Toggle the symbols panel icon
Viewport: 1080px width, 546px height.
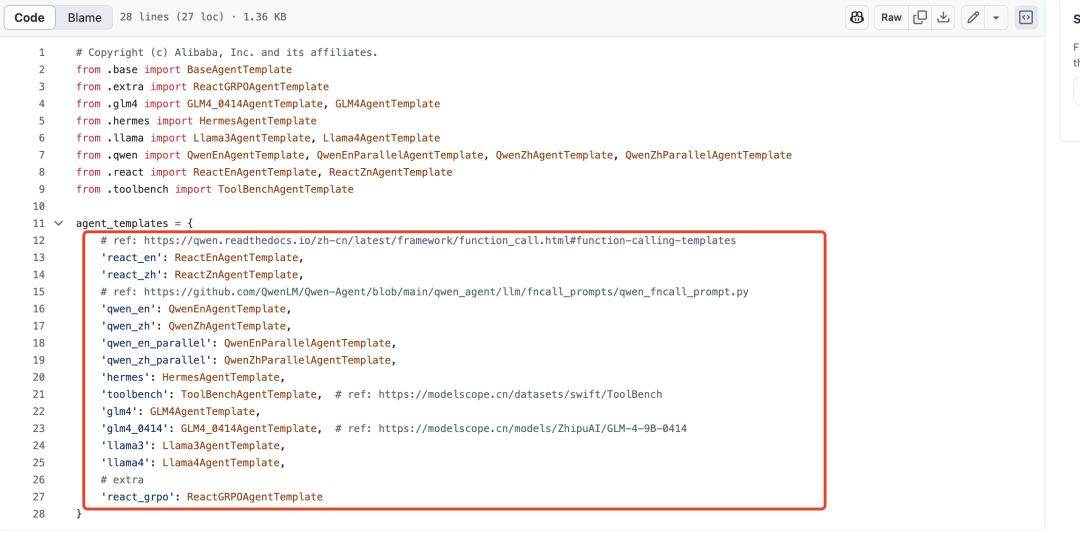(1026, 18)
